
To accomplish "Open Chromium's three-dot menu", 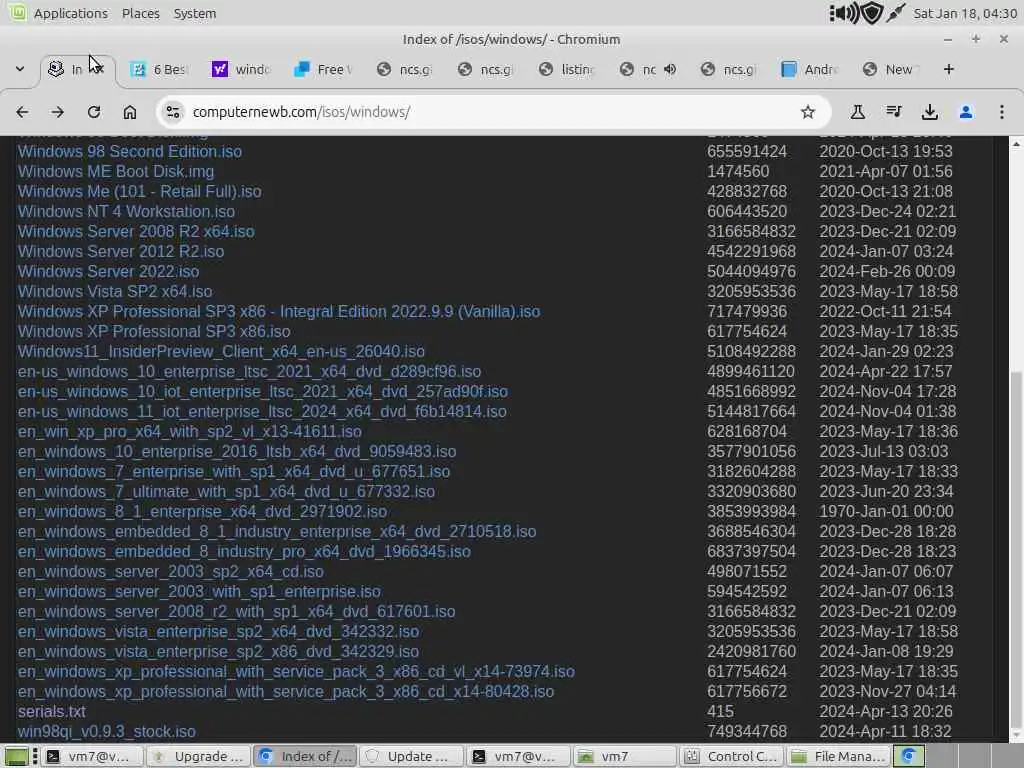I will click(1001, 112).
